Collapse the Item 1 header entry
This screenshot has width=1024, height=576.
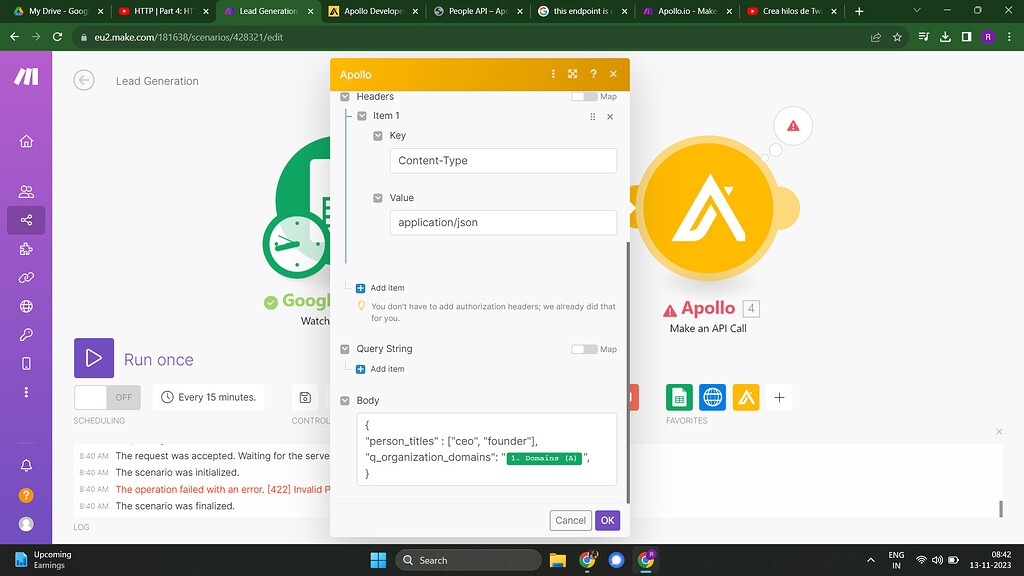361,116
